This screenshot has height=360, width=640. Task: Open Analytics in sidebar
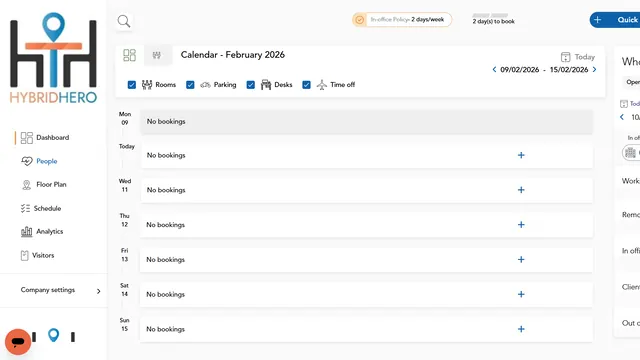(49, 231)
